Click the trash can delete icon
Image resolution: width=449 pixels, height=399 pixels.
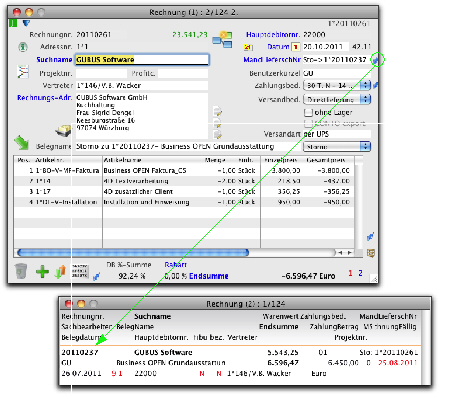click(x=21, y=271)
